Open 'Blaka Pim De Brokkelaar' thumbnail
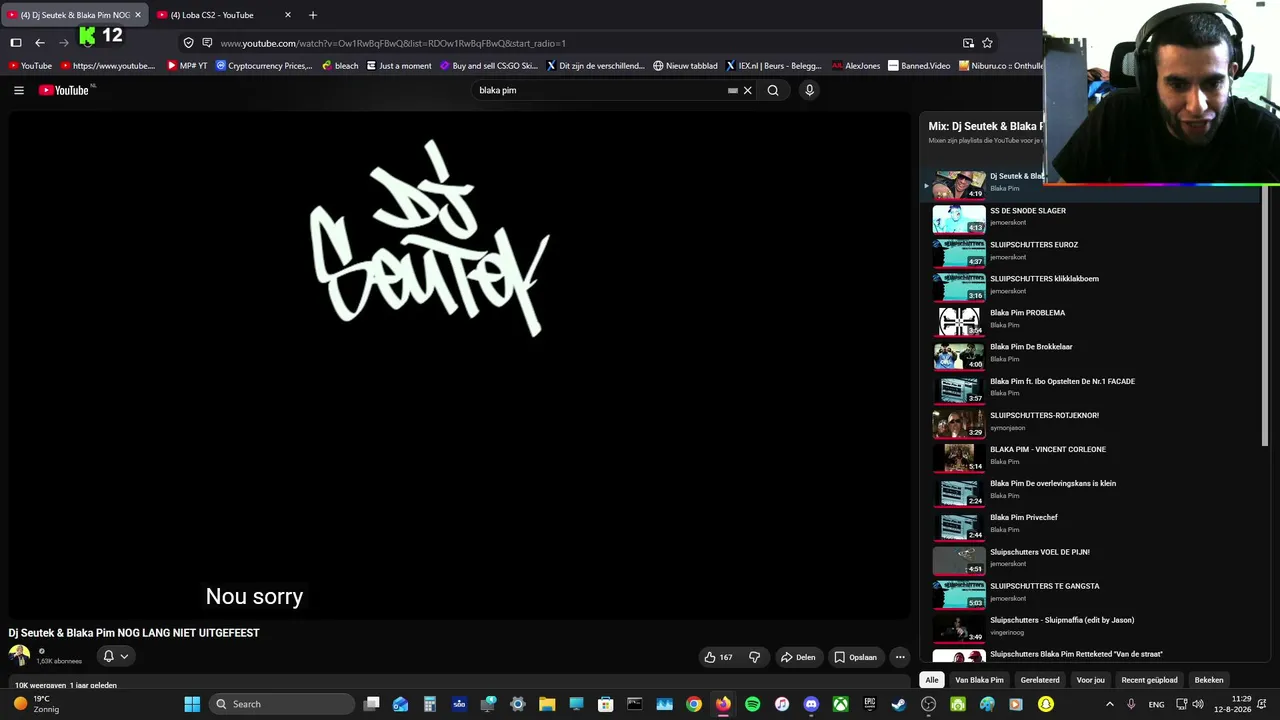The width and height of the screenshot is (1280, 720). coord(959,355)
